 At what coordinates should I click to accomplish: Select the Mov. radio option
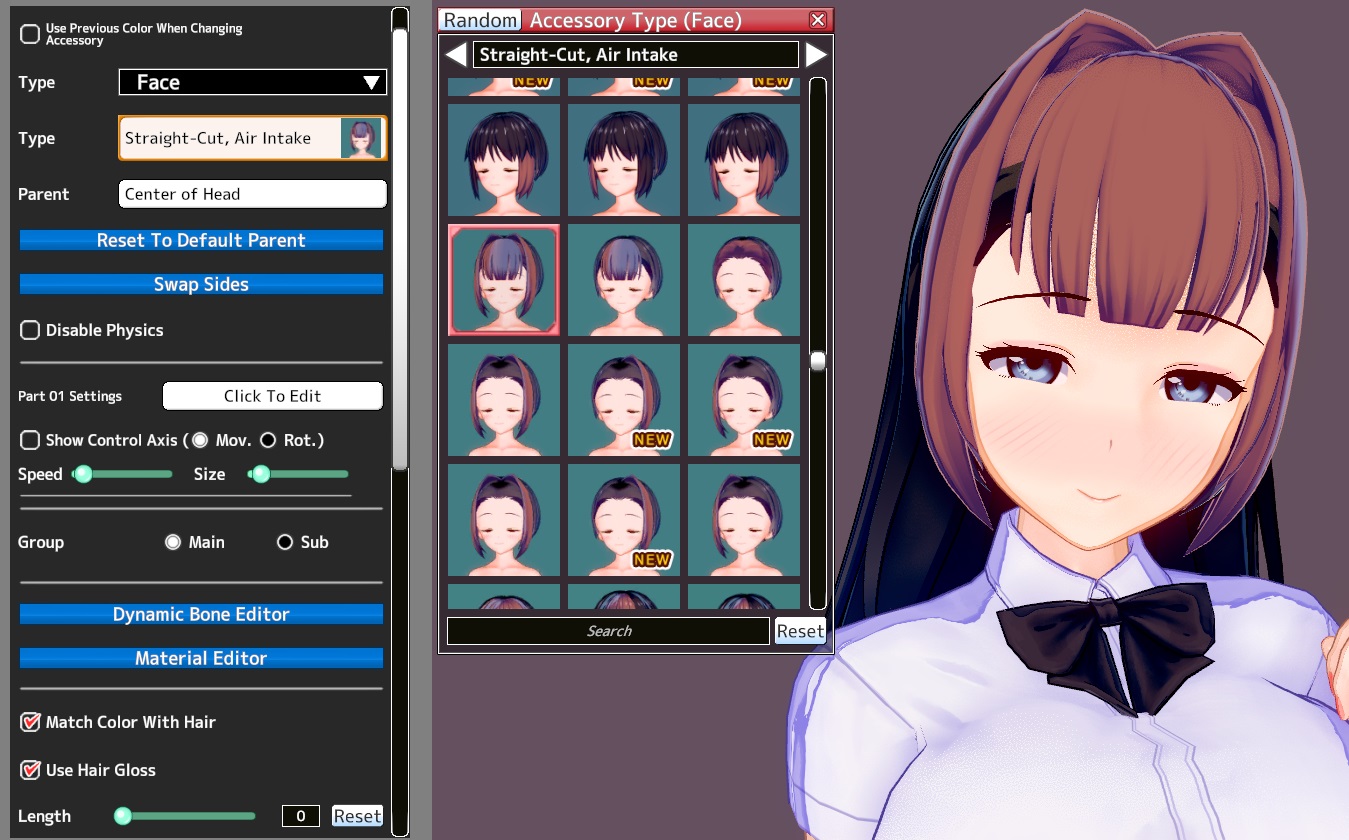click(x=200, y=440)
